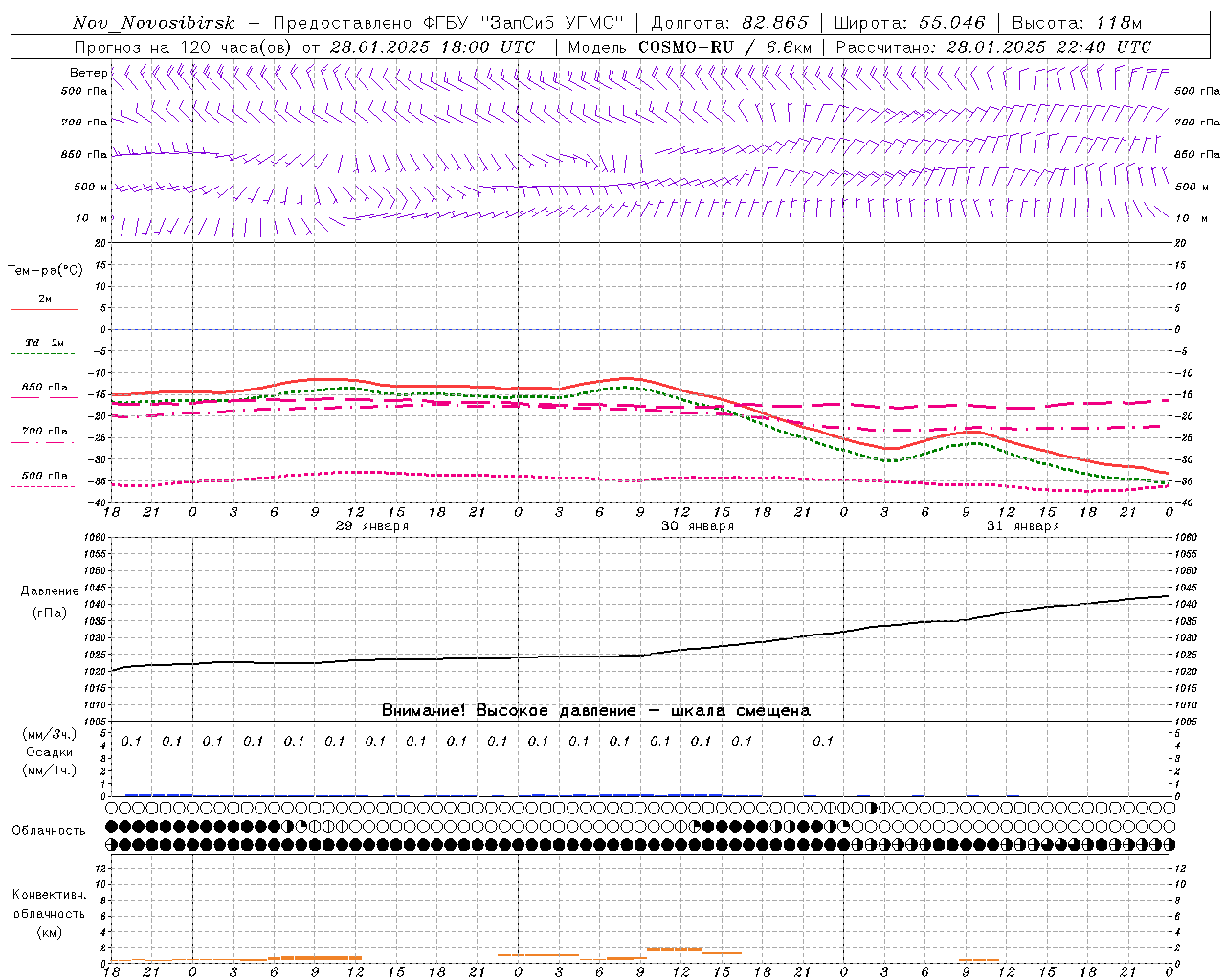
Task: Click the 29 января date label
Action: click(x=371, y=526)
